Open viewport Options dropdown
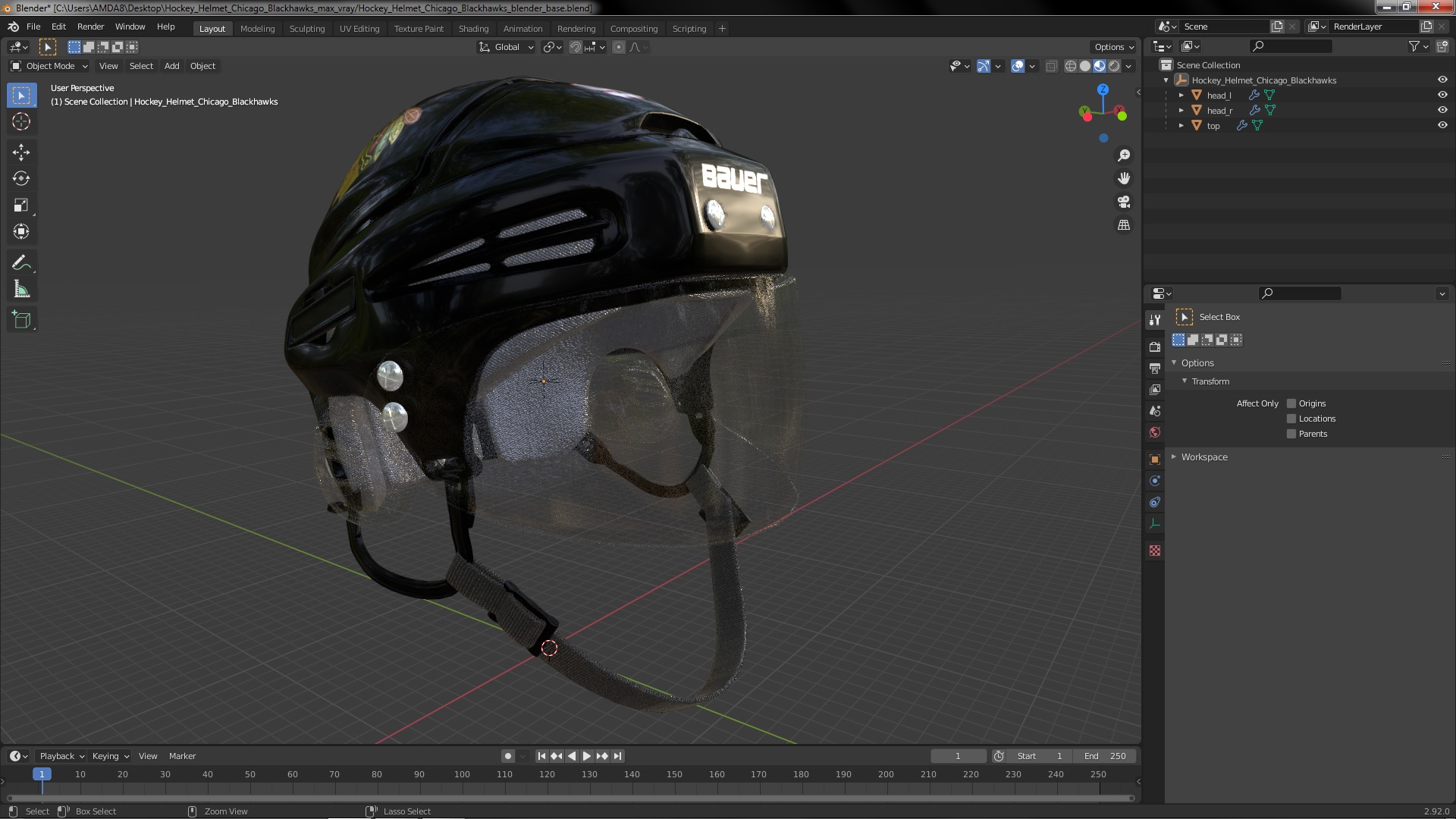Screen dimensions: 1456x819 [x=1114, y=47]
